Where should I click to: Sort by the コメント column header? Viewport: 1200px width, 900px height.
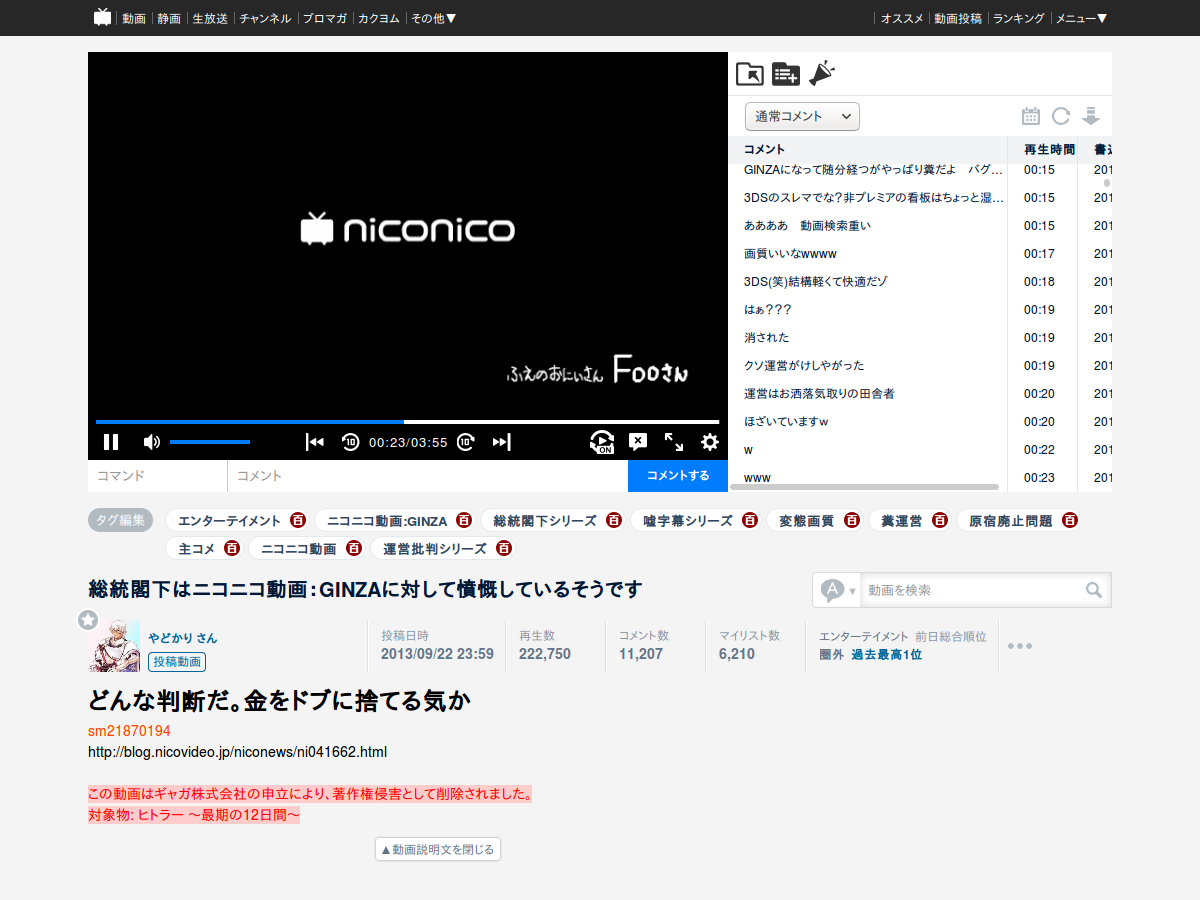tap(765, 149)
